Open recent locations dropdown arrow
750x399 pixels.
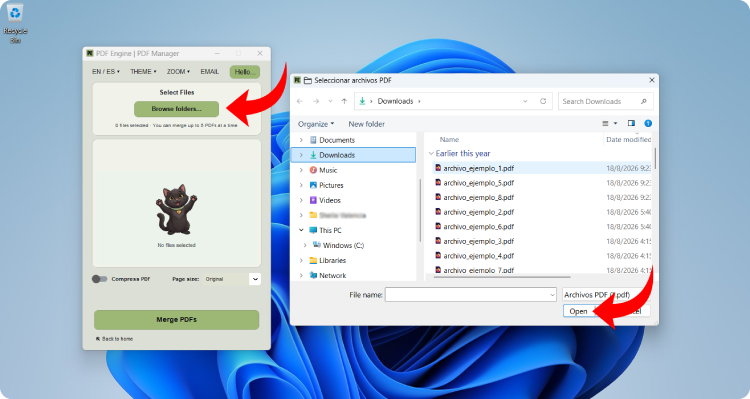(330, 101)
